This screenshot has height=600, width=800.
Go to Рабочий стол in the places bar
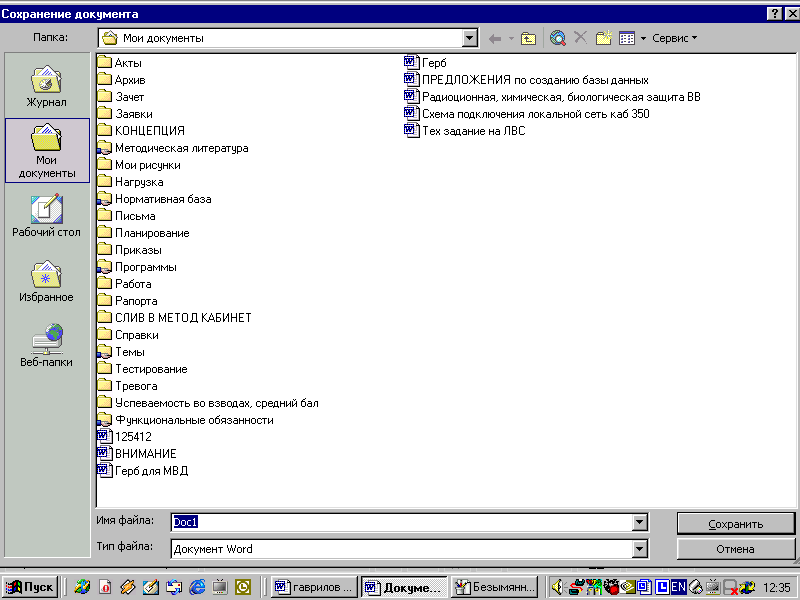(x=46, y=216)
